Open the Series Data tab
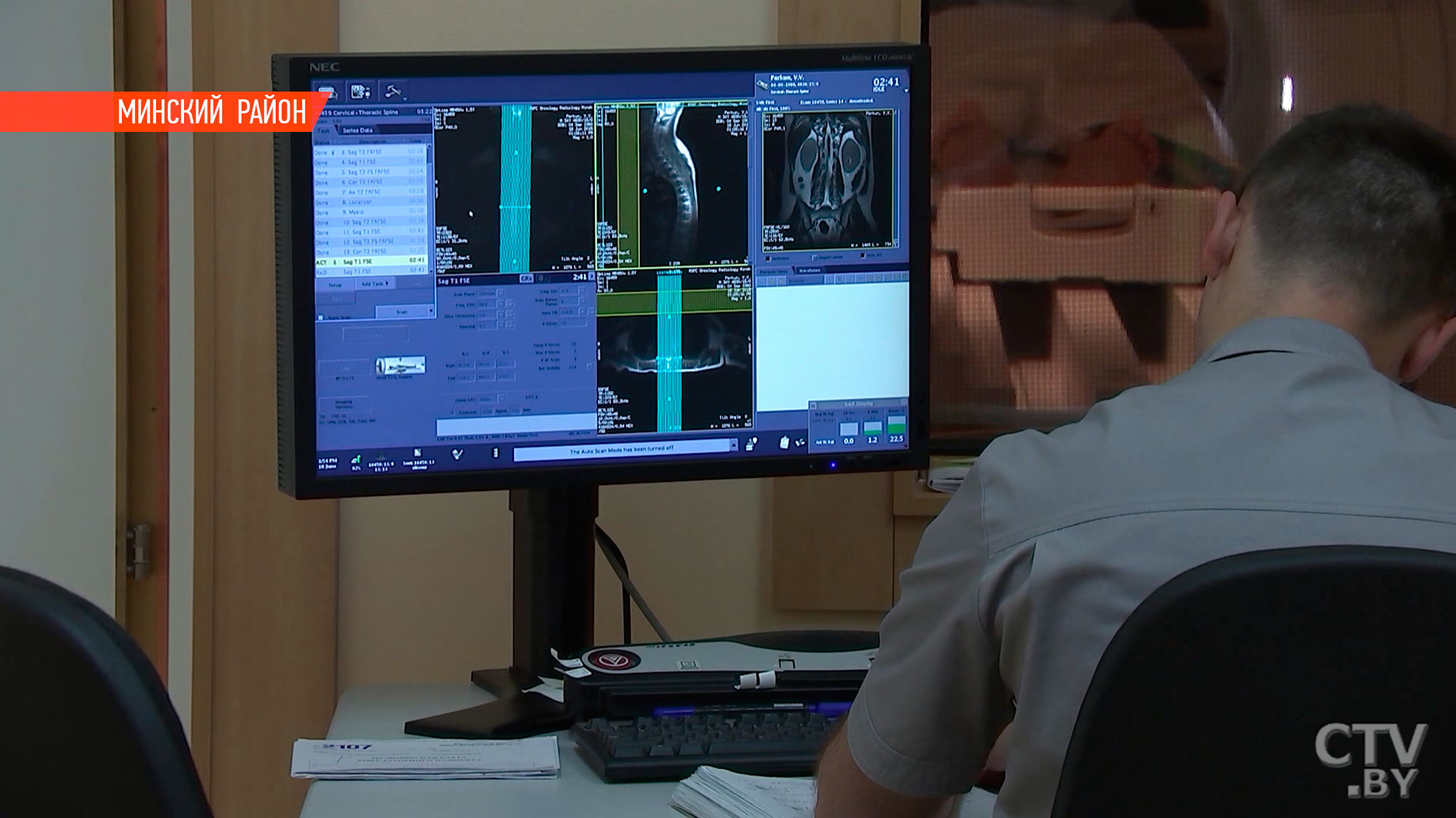 (358, 130)
